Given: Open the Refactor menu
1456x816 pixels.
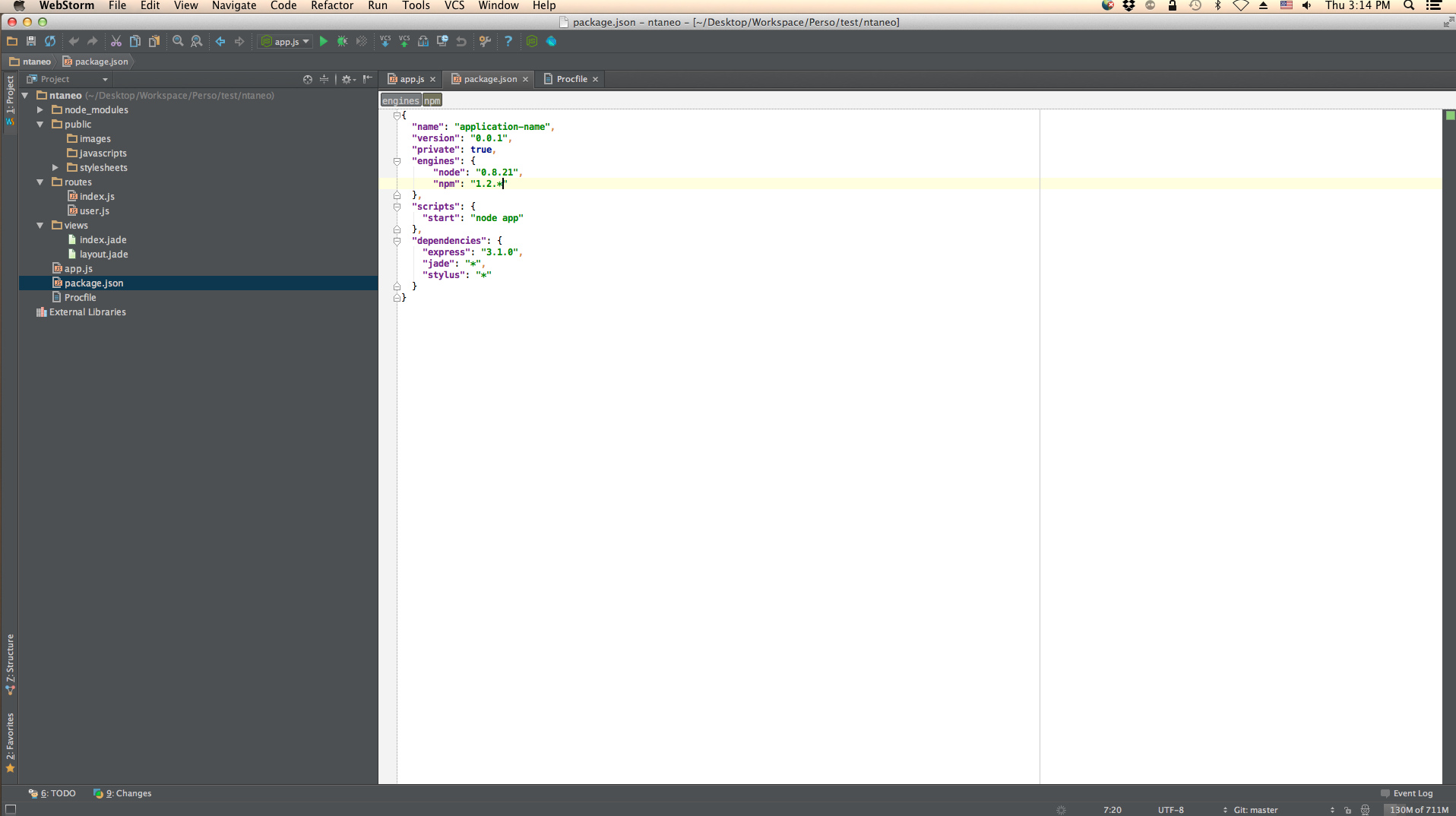Looking at the screenshot, I should pos(331,6).
